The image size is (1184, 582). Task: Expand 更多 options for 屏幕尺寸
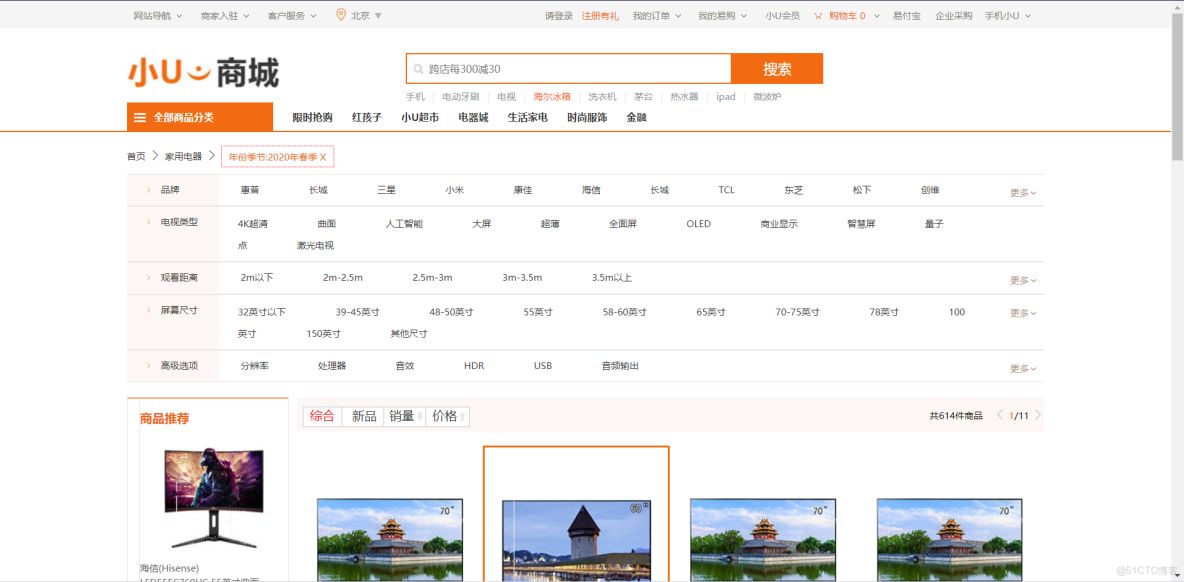pos(1021,312)
